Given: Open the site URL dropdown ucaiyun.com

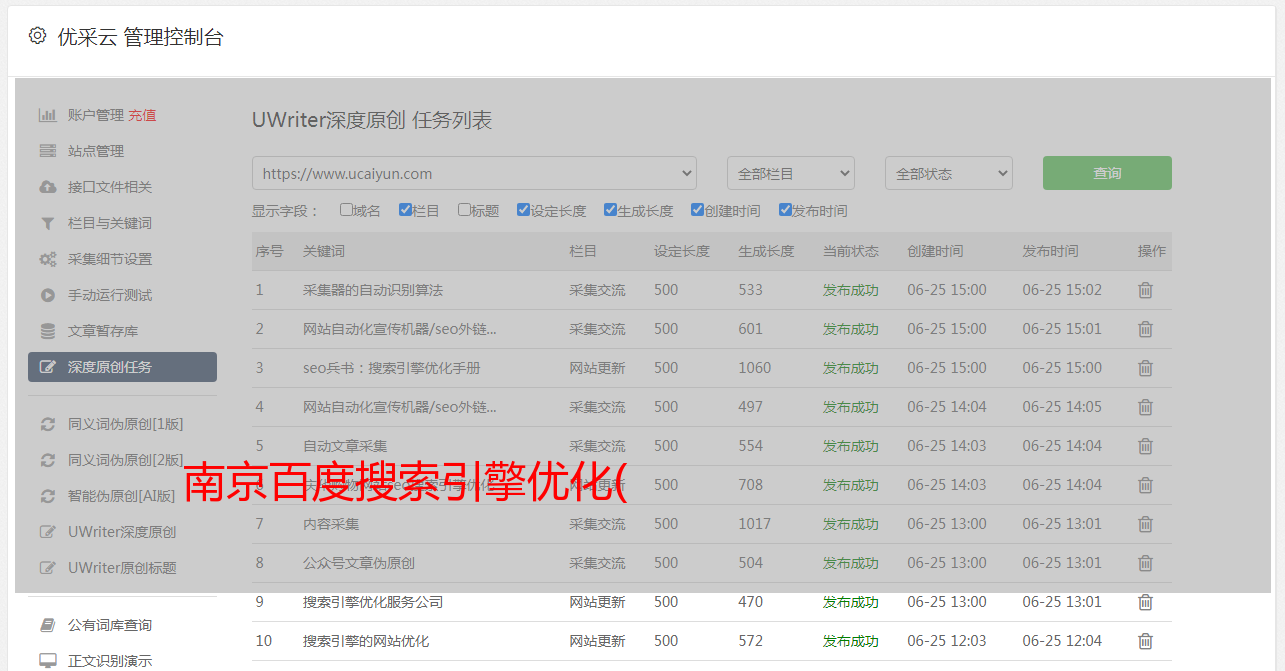Looking at the screenshot, I should (x=474, y=173).
